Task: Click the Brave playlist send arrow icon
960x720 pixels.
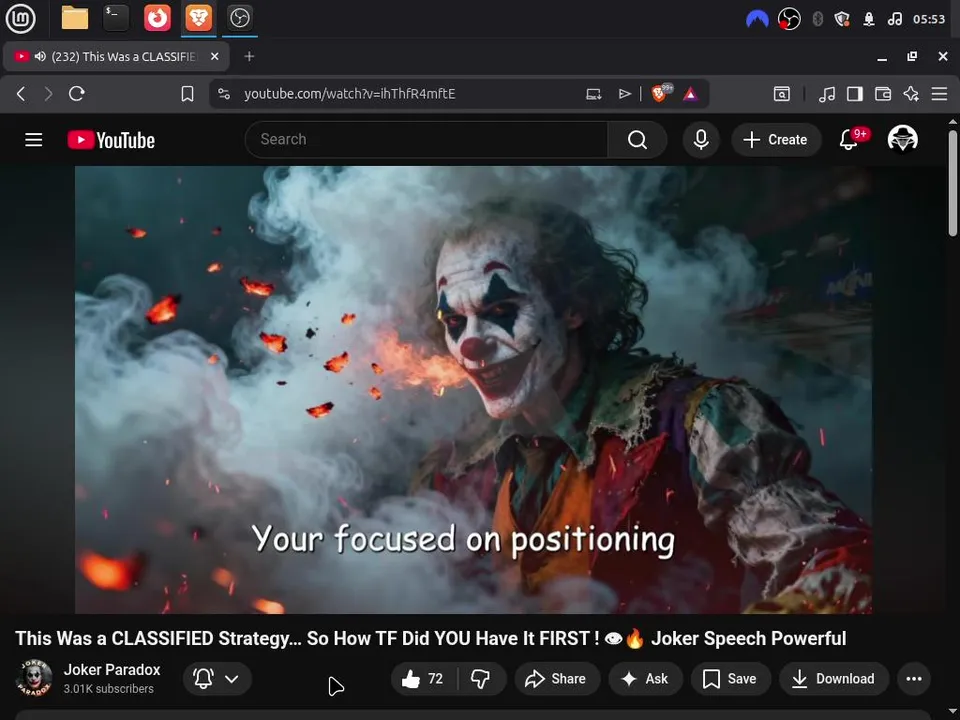Action: pyautogui.click(x=624, y=94)
